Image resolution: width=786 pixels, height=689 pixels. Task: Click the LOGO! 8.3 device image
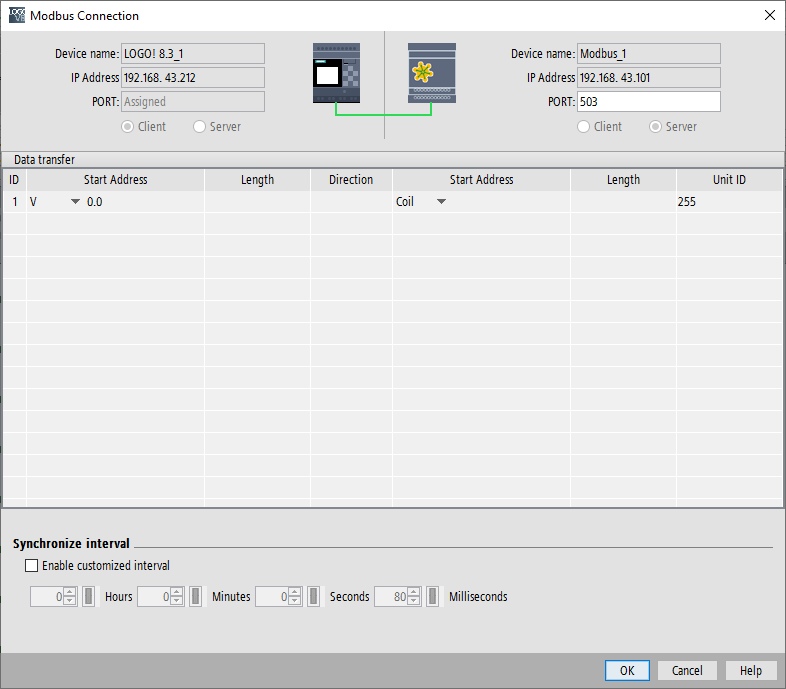point(336,73)
